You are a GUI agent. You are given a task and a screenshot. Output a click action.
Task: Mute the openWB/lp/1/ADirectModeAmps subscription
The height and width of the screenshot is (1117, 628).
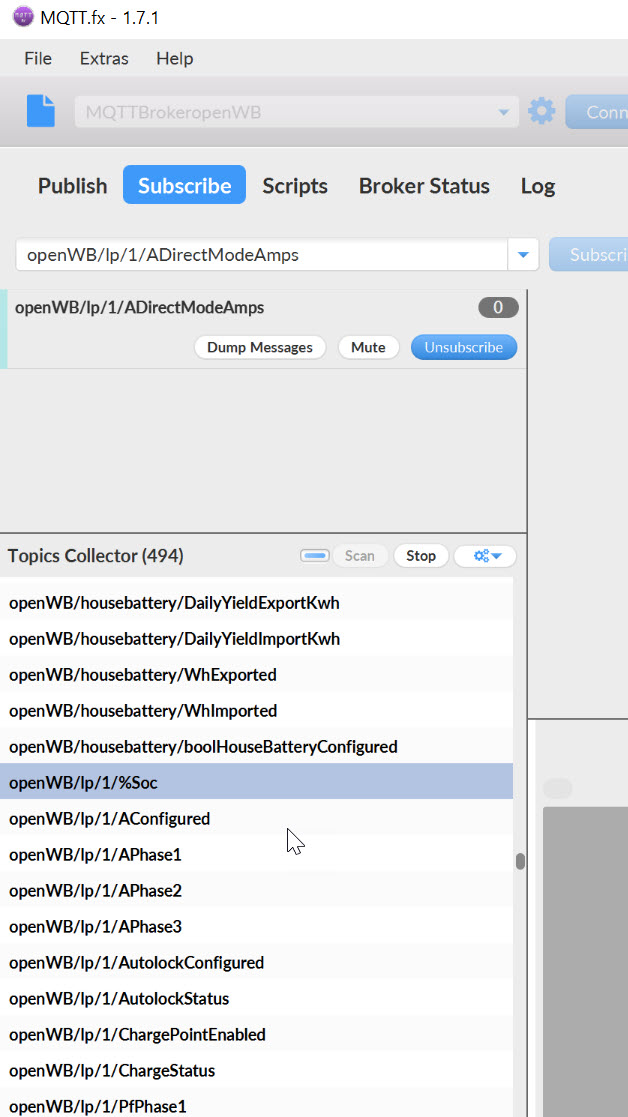tap(368, 347)
